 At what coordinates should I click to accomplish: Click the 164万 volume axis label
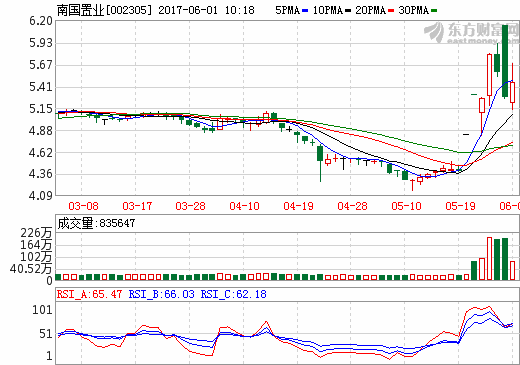[x=36, y=245]
